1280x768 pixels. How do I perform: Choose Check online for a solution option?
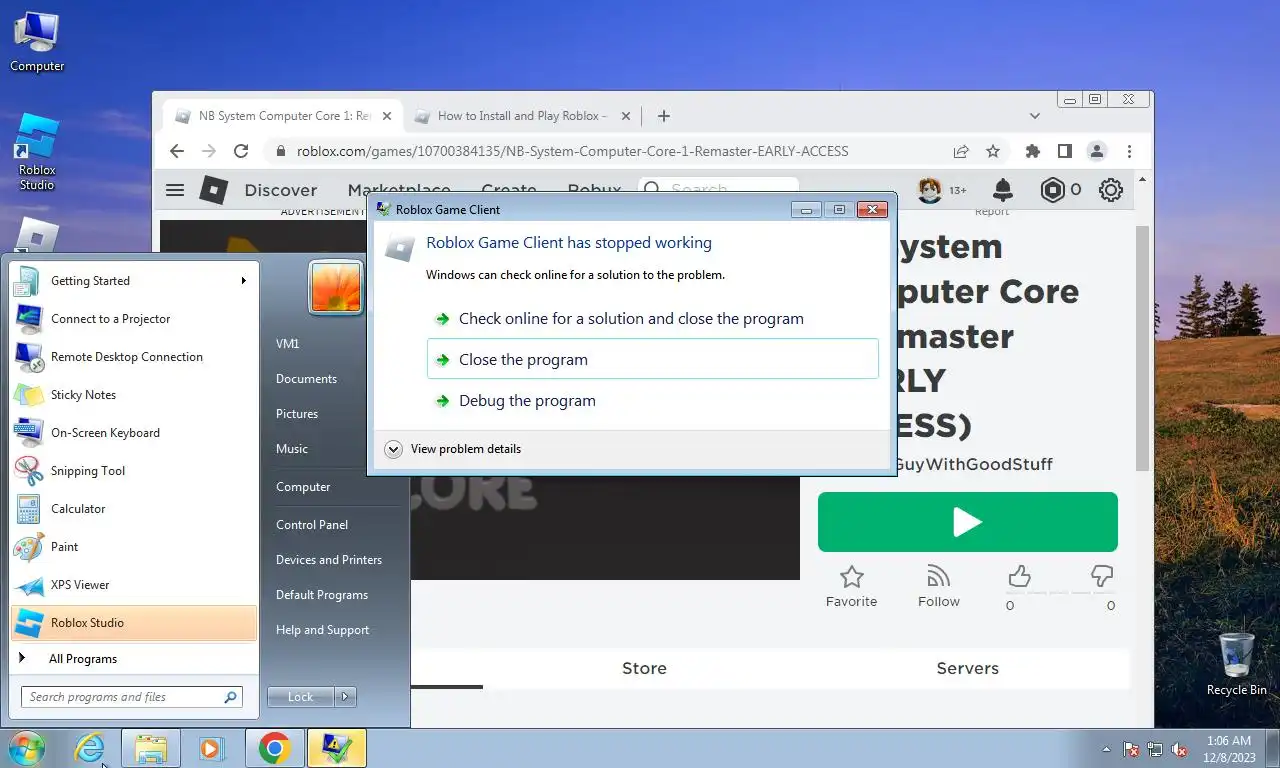coord(652,319)
